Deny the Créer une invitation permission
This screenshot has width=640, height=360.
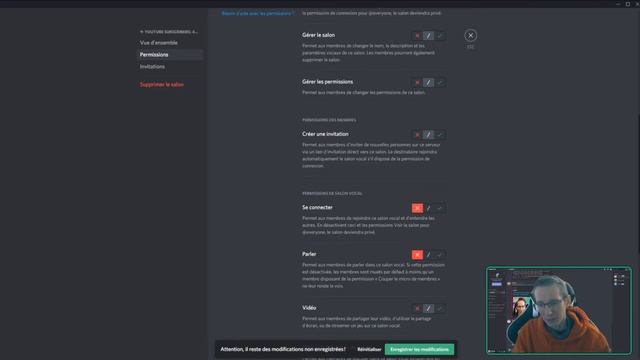pos(417,135)
